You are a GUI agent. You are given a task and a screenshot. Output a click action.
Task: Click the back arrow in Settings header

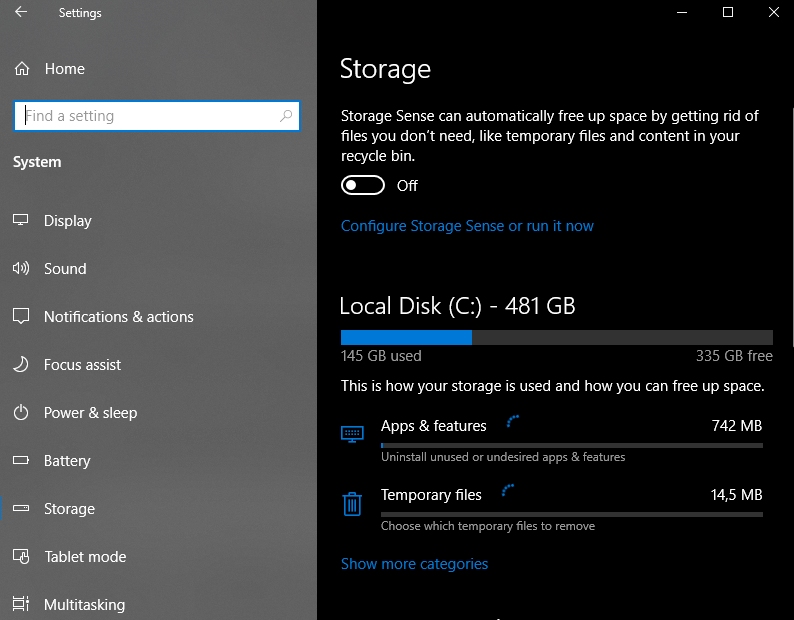(x=21, y=13)
